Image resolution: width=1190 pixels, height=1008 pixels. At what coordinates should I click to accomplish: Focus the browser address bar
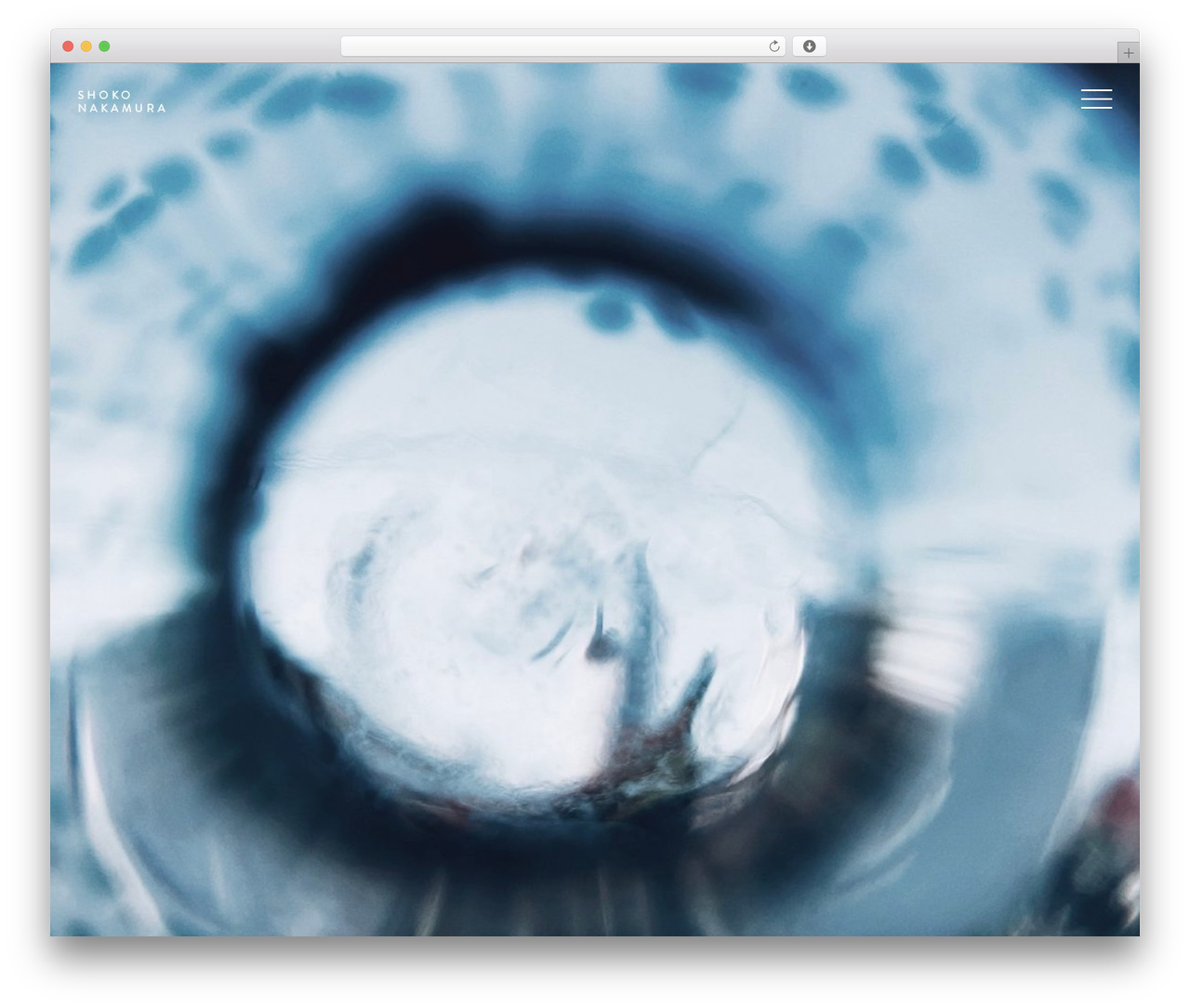click(x=562, y=46)
